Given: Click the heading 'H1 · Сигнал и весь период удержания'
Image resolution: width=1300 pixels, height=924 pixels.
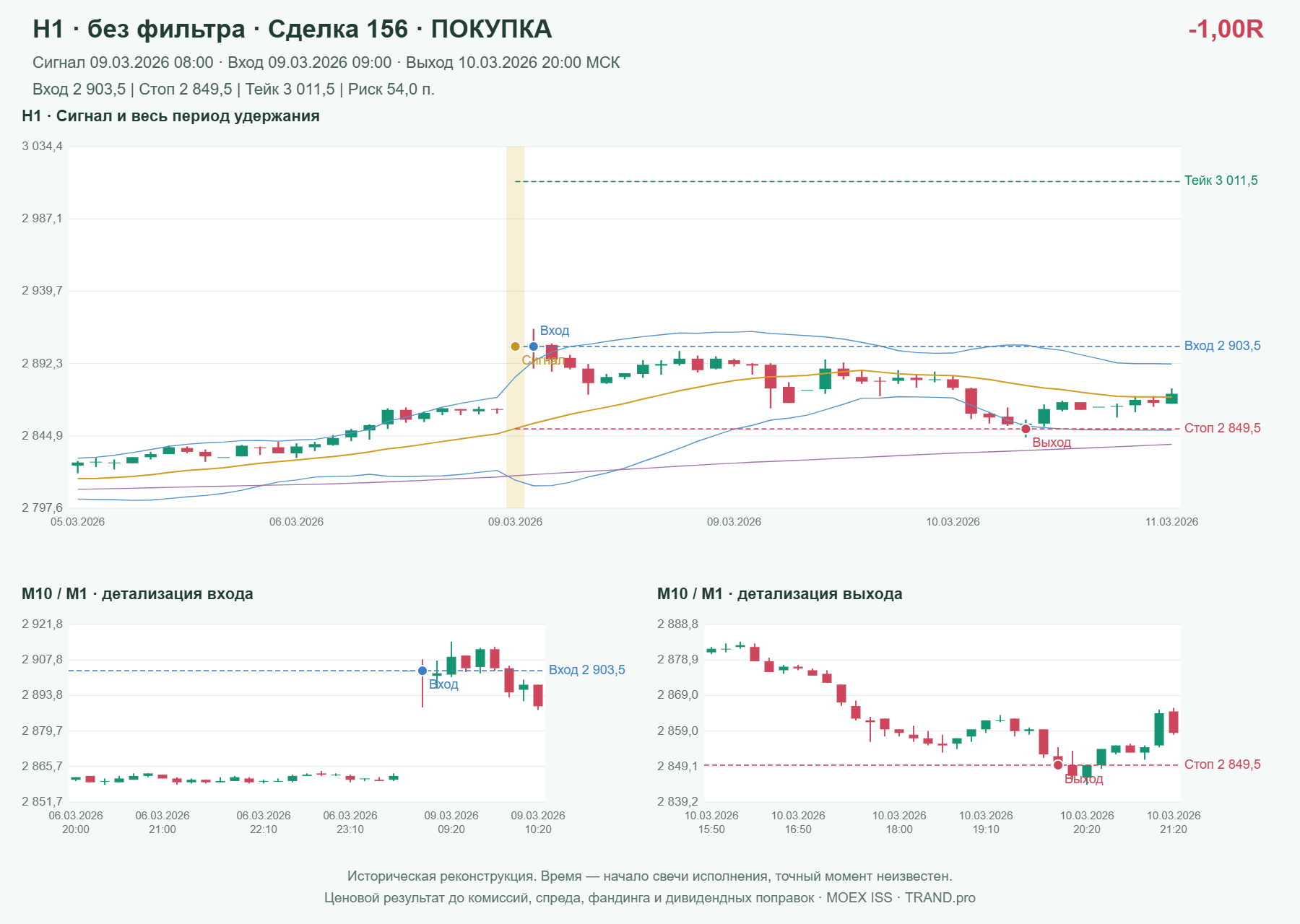Looking at the screenshot, I should (x=171, y=116).
